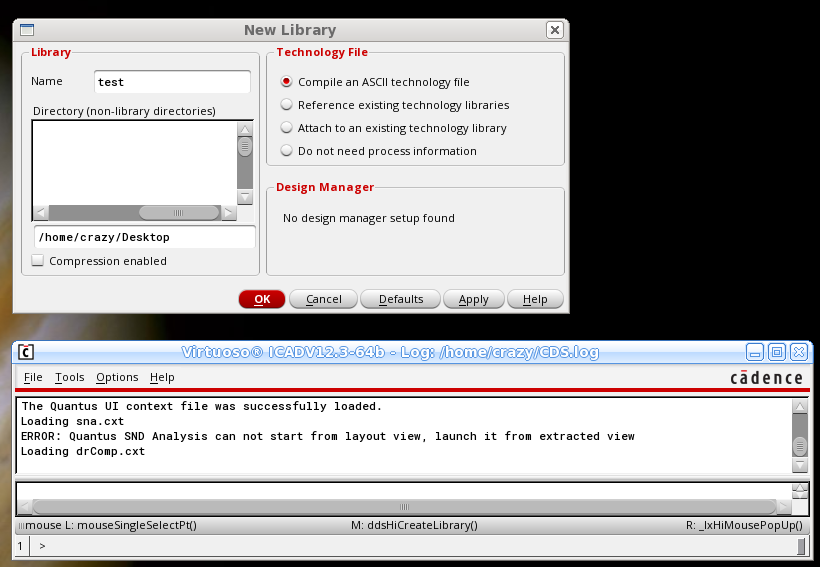Click log output scroll up arrow
This screenshot has height=567, width=820.
(x=800, y=406)
